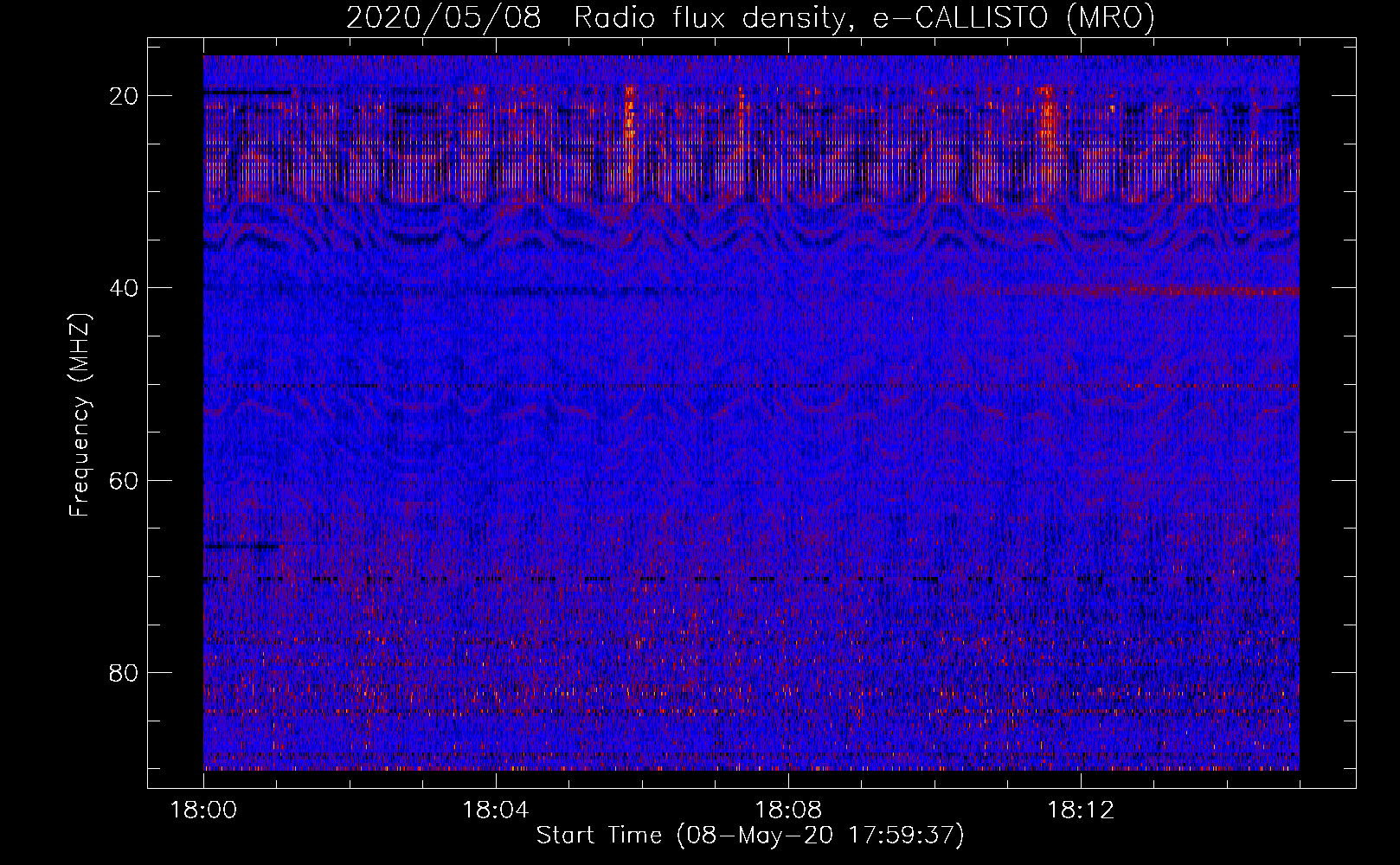Click the 18:12 time tick label
1400x865 pixels.
tap(1081, 811)
